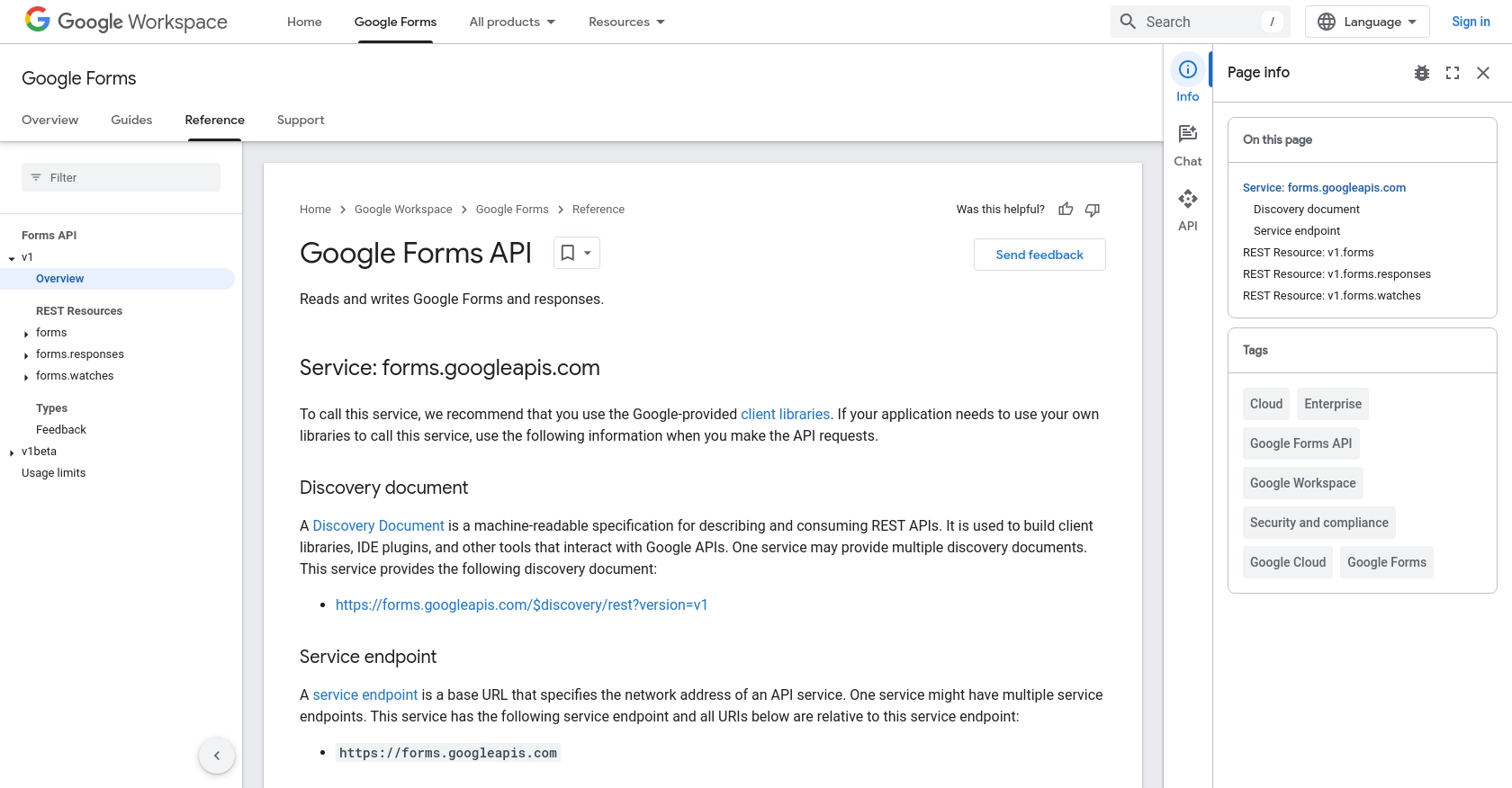The height and width of the screenshot is (788, 1512).
Task: Open the Discovery Document link
Action: [x=378, y=525]
